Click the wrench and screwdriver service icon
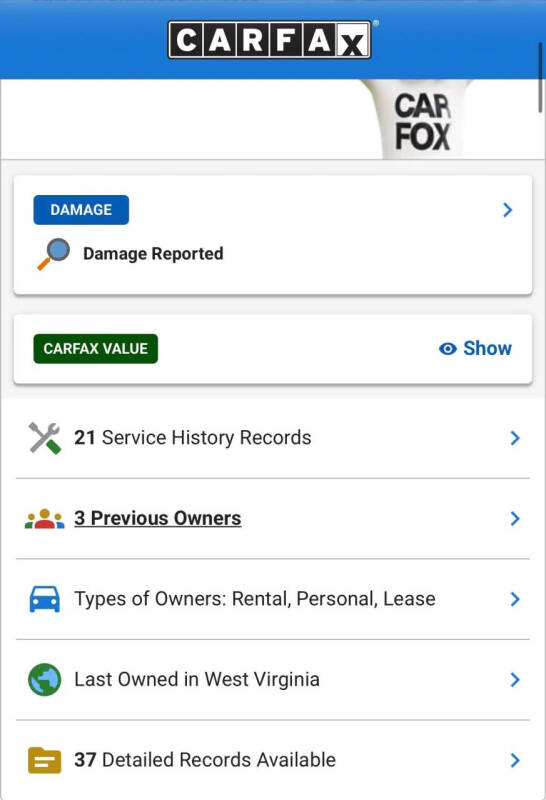 [x=45, y=438]
